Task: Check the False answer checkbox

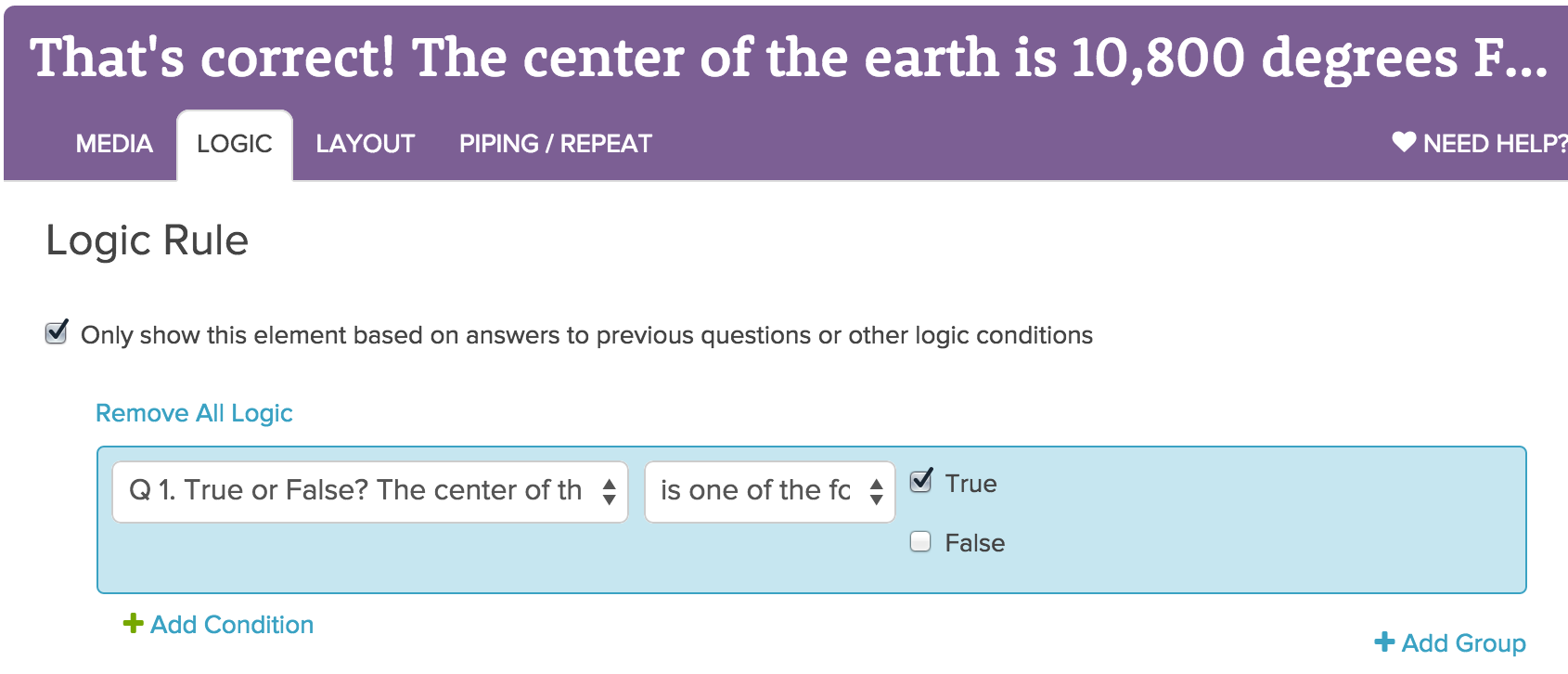Action: click(x=920, y=541)
